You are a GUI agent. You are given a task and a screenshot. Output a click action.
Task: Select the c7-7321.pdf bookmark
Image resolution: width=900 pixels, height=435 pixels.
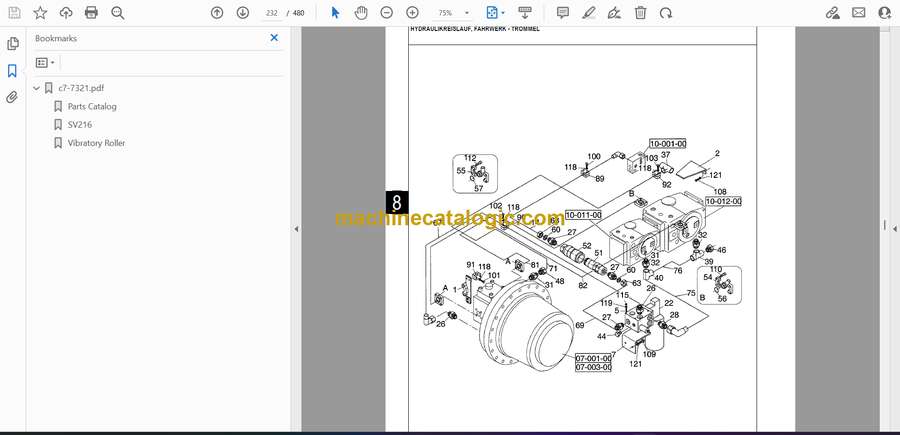[81, 88]
